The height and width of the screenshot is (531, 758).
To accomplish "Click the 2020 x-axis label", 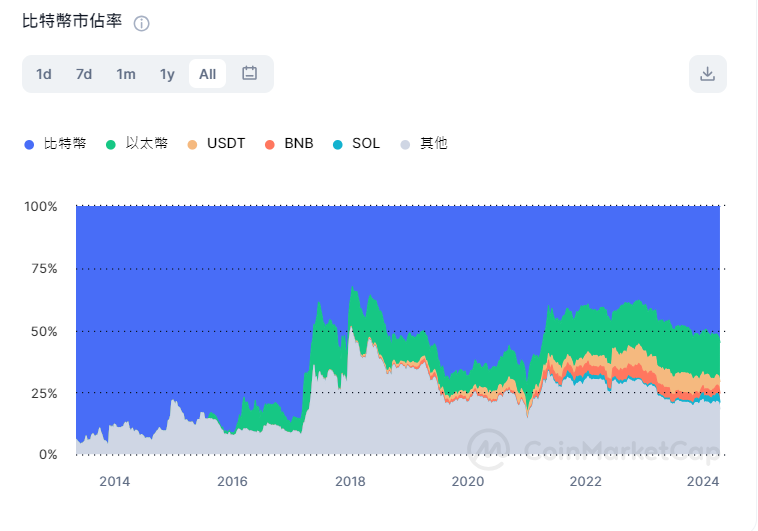I will click(468, 482).
